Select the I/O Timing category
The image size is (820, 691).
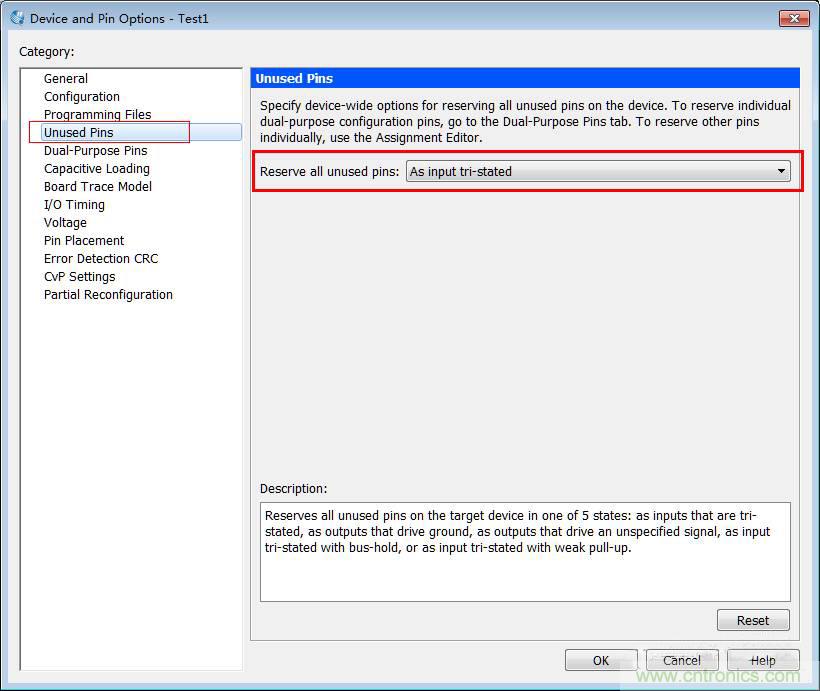(x=74, y=205)
